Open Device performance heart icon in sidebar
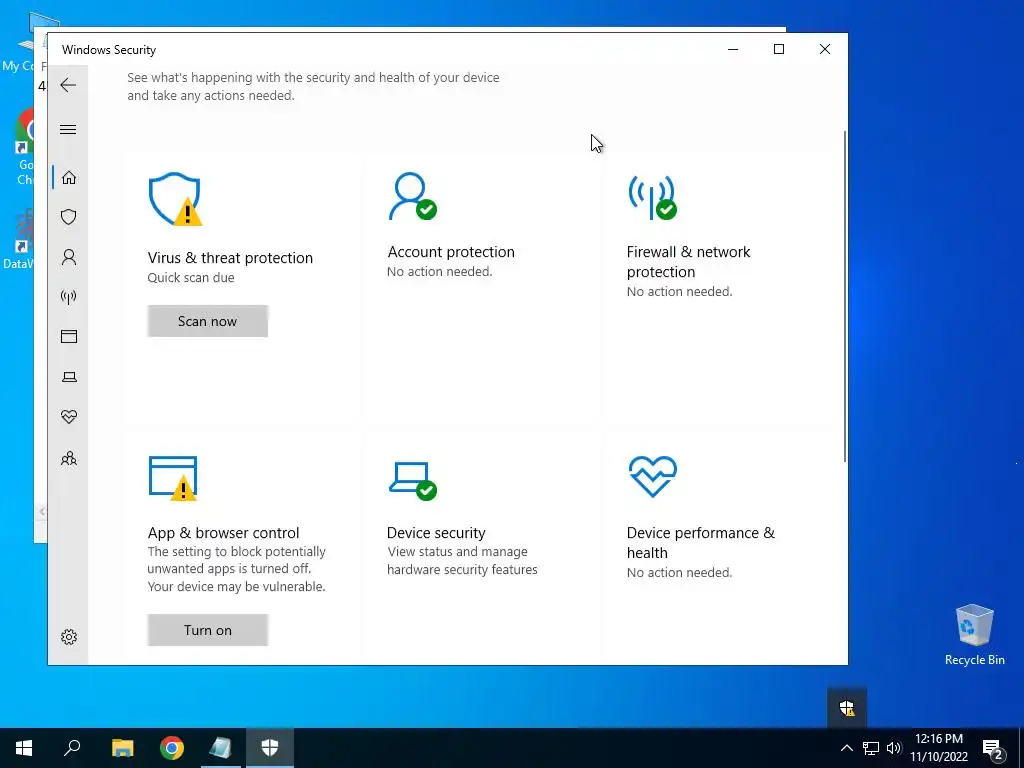Image resolution: width=1024 pixels, height=768 pixels. 69,417
